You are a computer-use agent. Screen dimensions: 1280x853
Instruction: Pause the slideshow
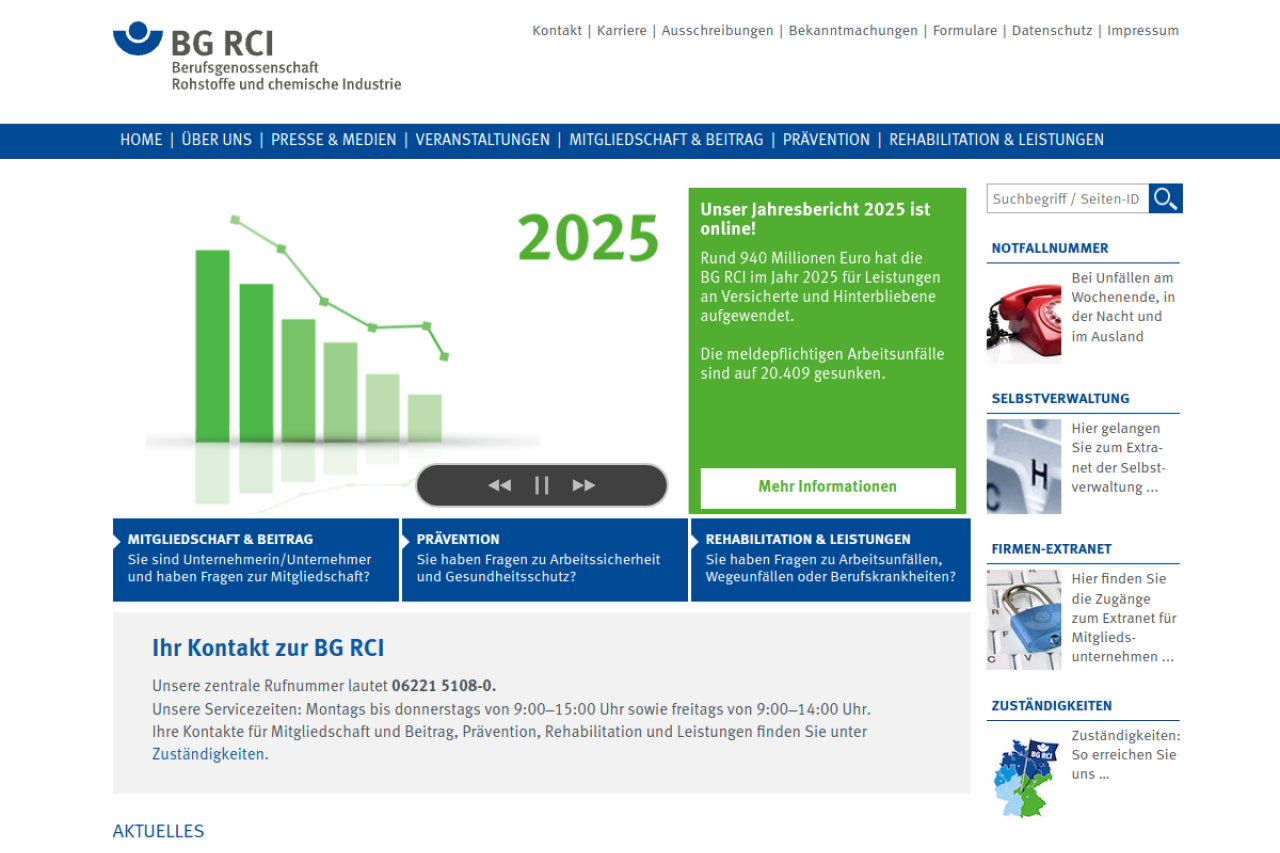(542, 486)
